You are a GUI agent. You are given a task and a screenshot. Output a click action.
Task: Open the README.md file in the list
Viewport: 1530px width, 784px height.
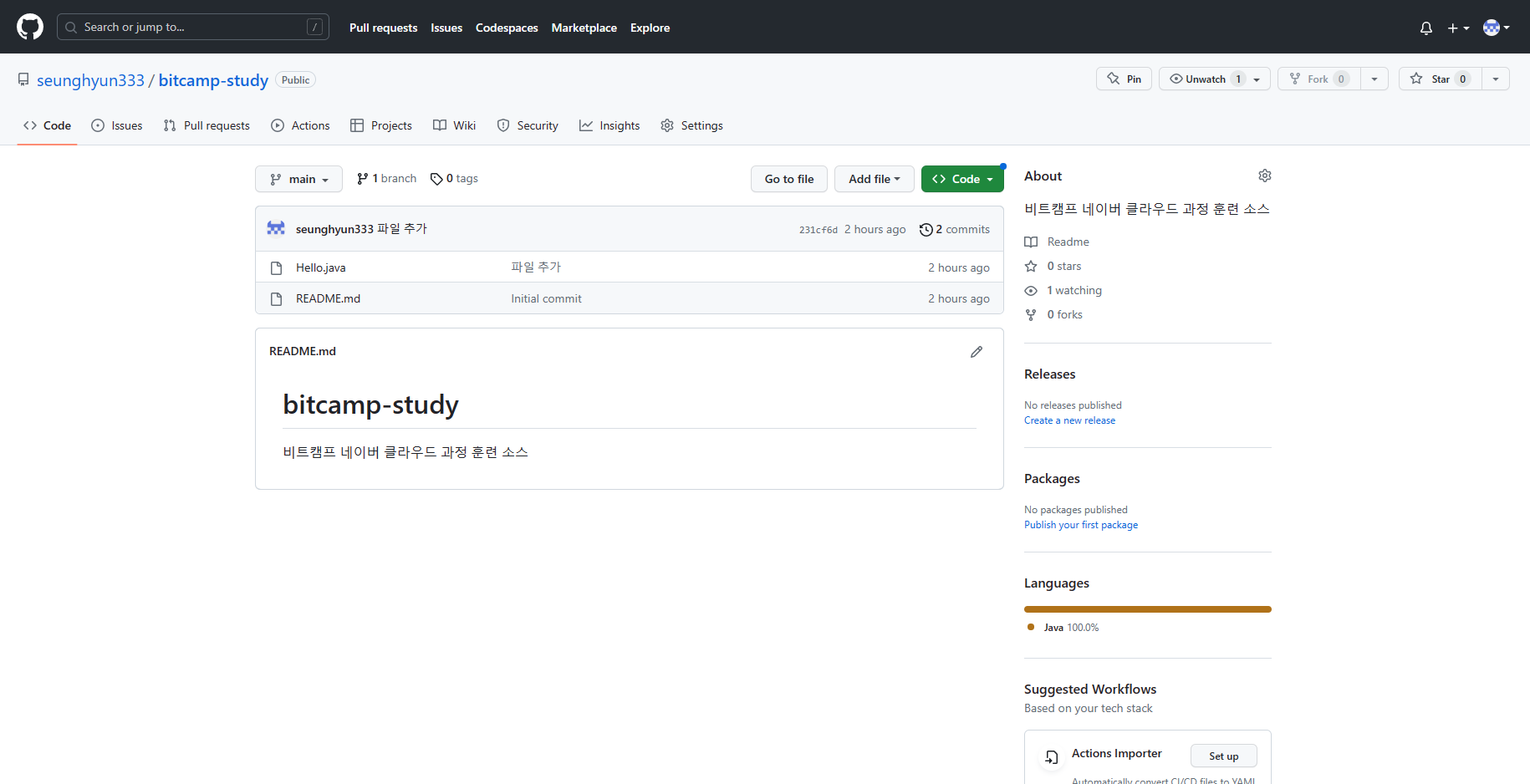pos(328,298)
